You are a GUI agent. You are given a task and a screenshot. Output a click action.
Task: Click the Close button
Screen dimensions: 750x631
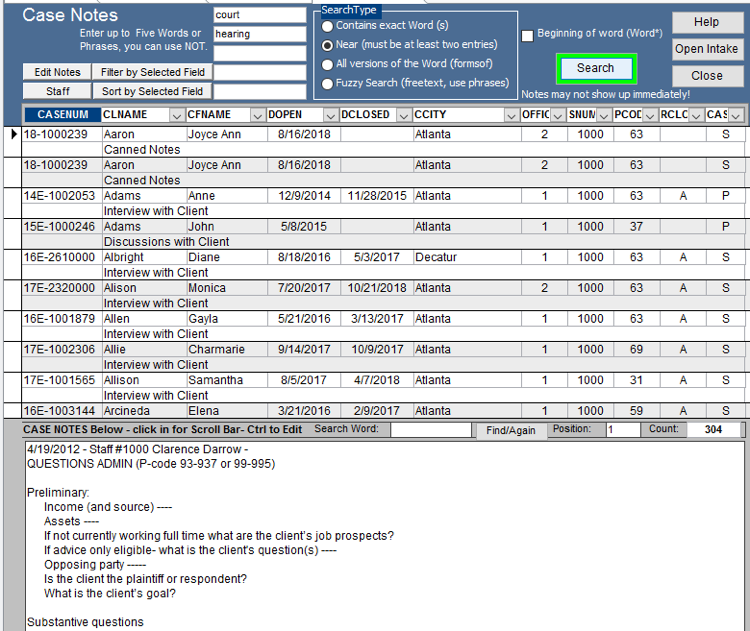click(x=706, y=75)
